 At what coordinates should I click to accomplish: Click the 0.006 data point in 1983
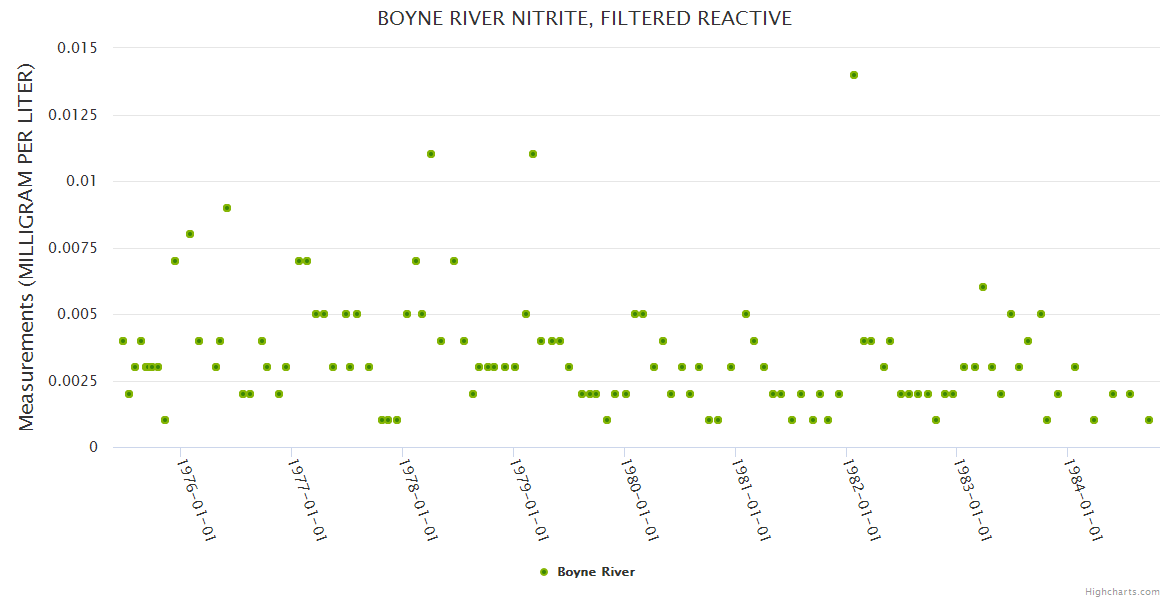(x=983, y=287)
